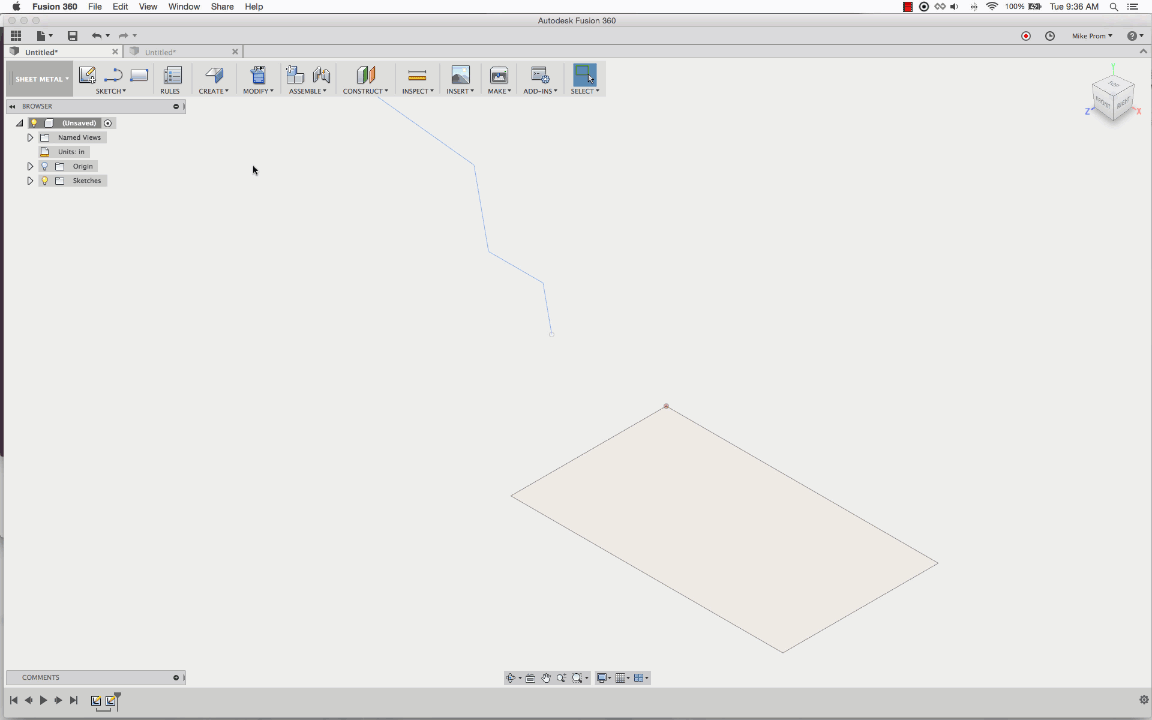Viewport: 1152px width, 720px height.
Task: Open Sheet Metal Rules
Action: (172, 76)
